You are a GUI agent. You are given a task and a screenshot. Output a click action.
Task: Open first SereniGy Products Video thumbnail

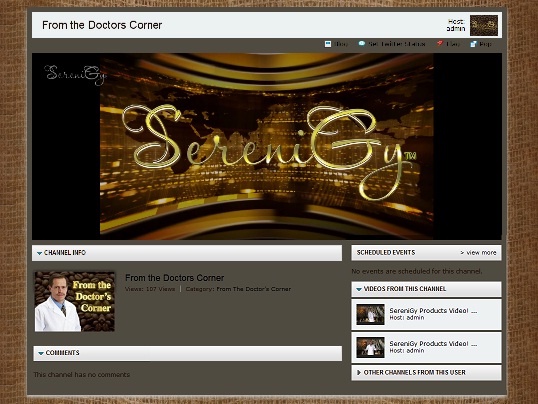tap(370, 314)
